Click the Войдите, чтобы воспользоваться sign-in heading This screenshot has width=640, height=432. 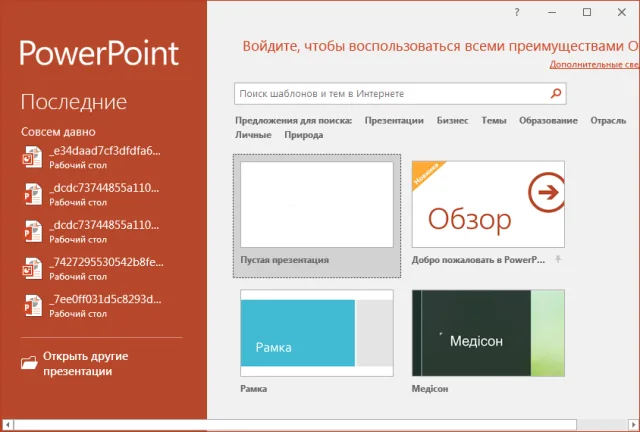[x=441, y=46]
